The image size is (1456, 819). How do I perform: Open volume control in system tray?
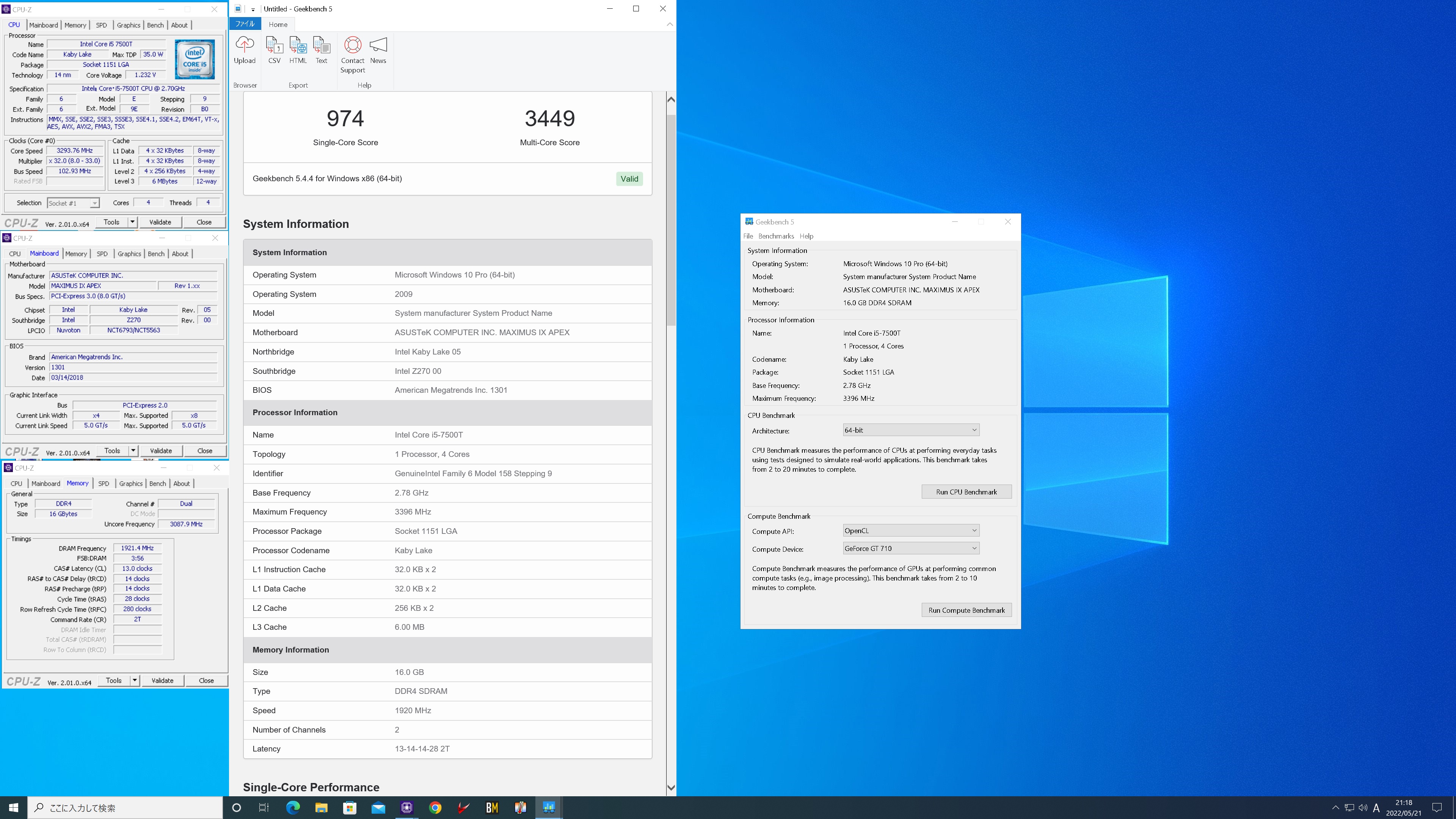pyautogui.click(x=1363, y=808)
